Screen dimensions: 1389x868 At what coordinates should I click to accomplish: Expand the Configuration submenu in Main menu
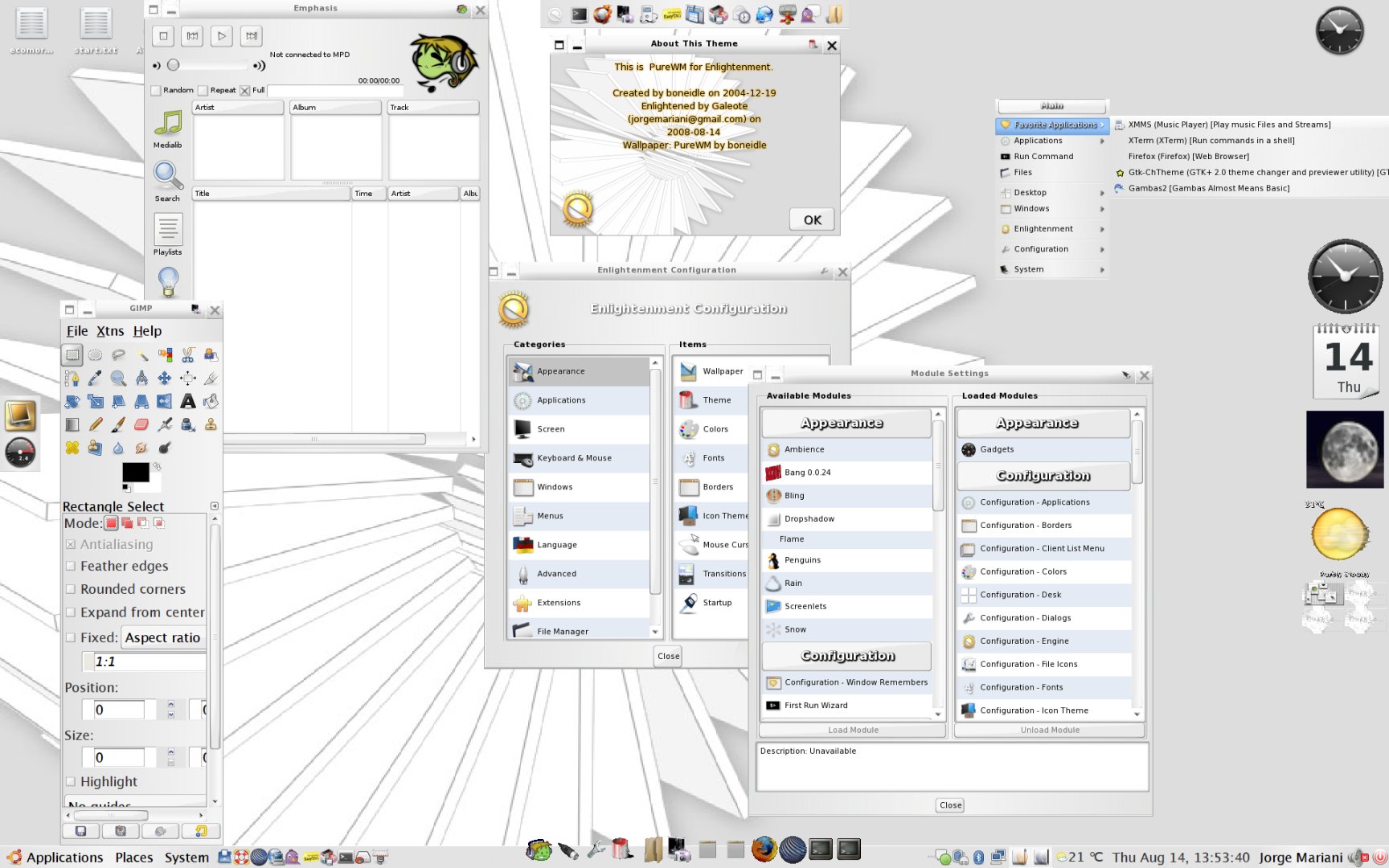click(x=1053, y=249)
